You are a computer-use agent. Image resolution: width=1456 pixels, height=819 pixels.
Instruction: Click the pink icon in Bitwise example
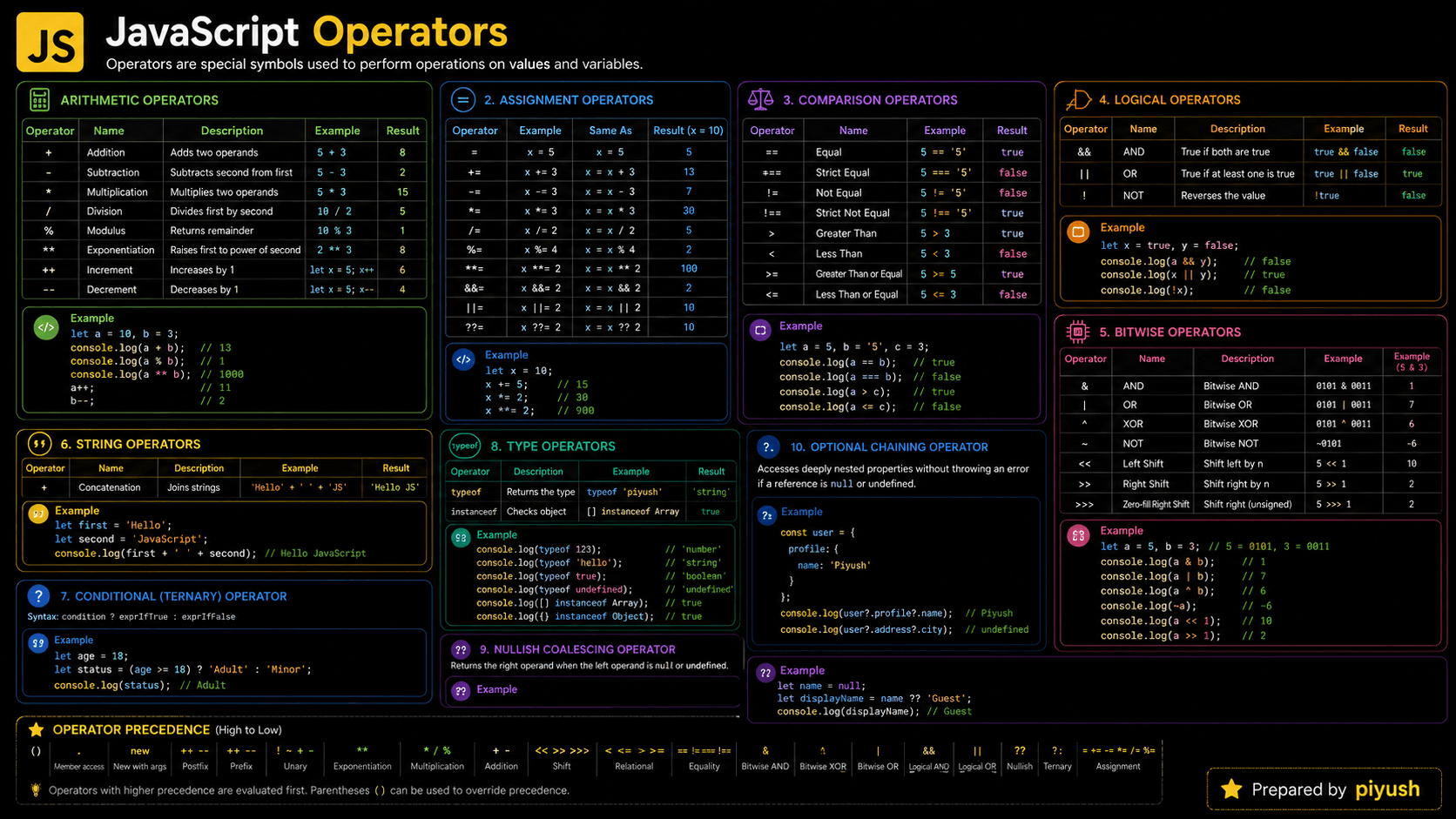[1078, 535]
